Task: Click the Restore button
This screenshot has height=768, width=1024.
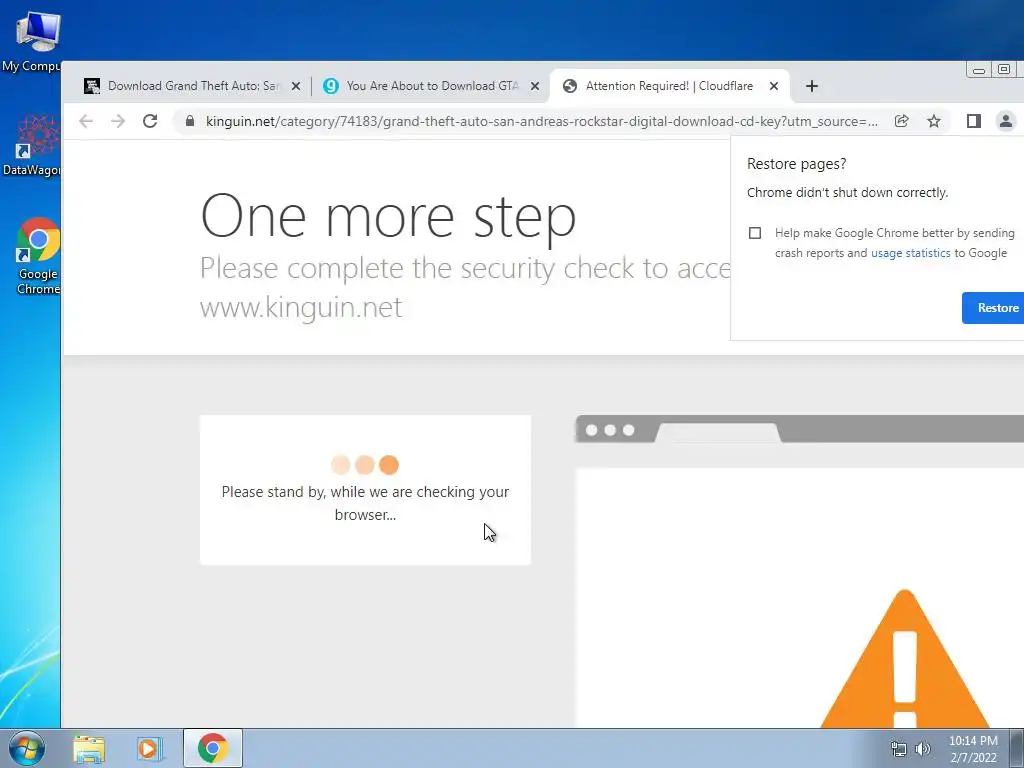Action: coord(994,308)
